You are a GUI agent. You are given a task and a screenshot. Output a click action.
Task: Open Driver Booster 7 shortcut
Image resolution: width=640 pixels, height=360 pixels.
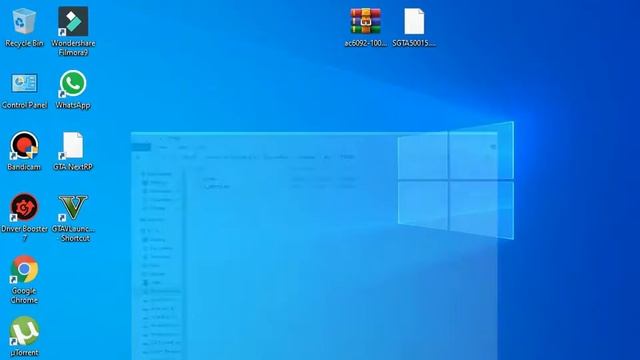(x=24, y=207)
